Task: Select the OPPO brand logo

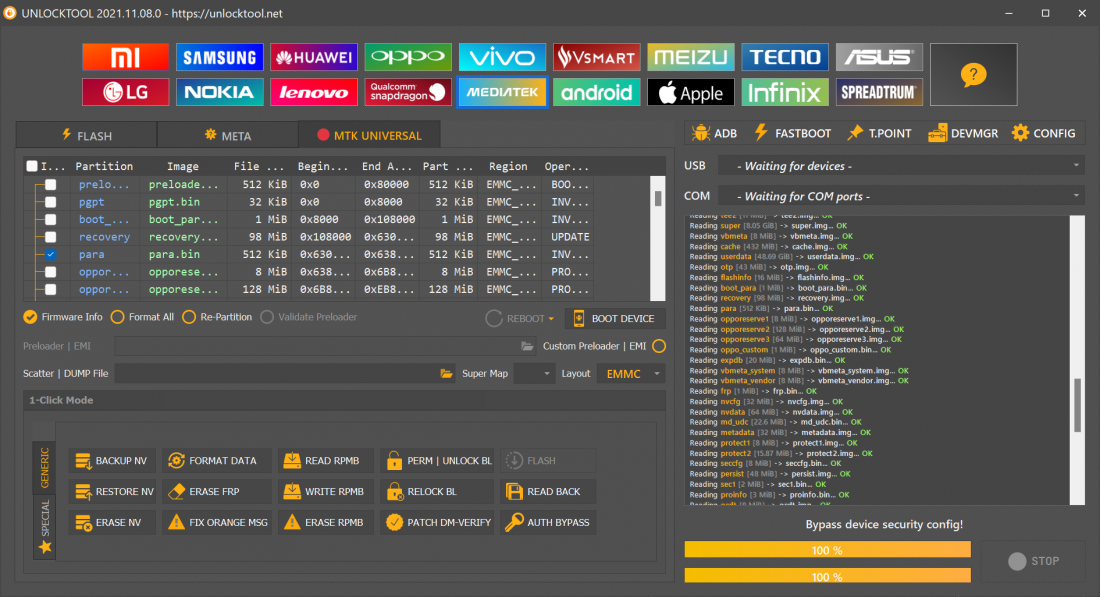Action: (408, 58)
